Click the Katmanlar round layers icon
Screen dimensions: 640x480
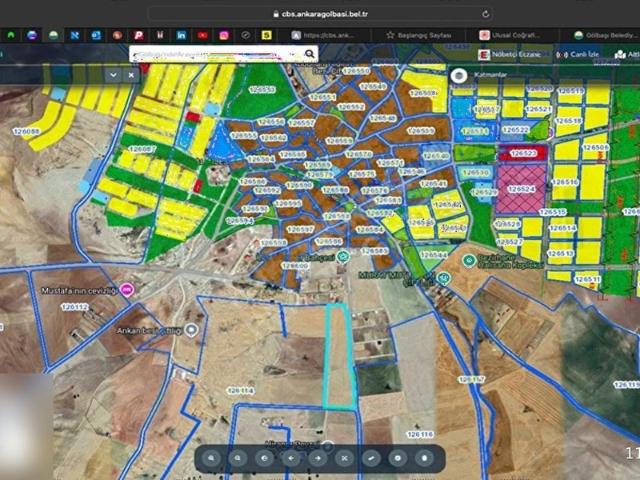[459, 75]
